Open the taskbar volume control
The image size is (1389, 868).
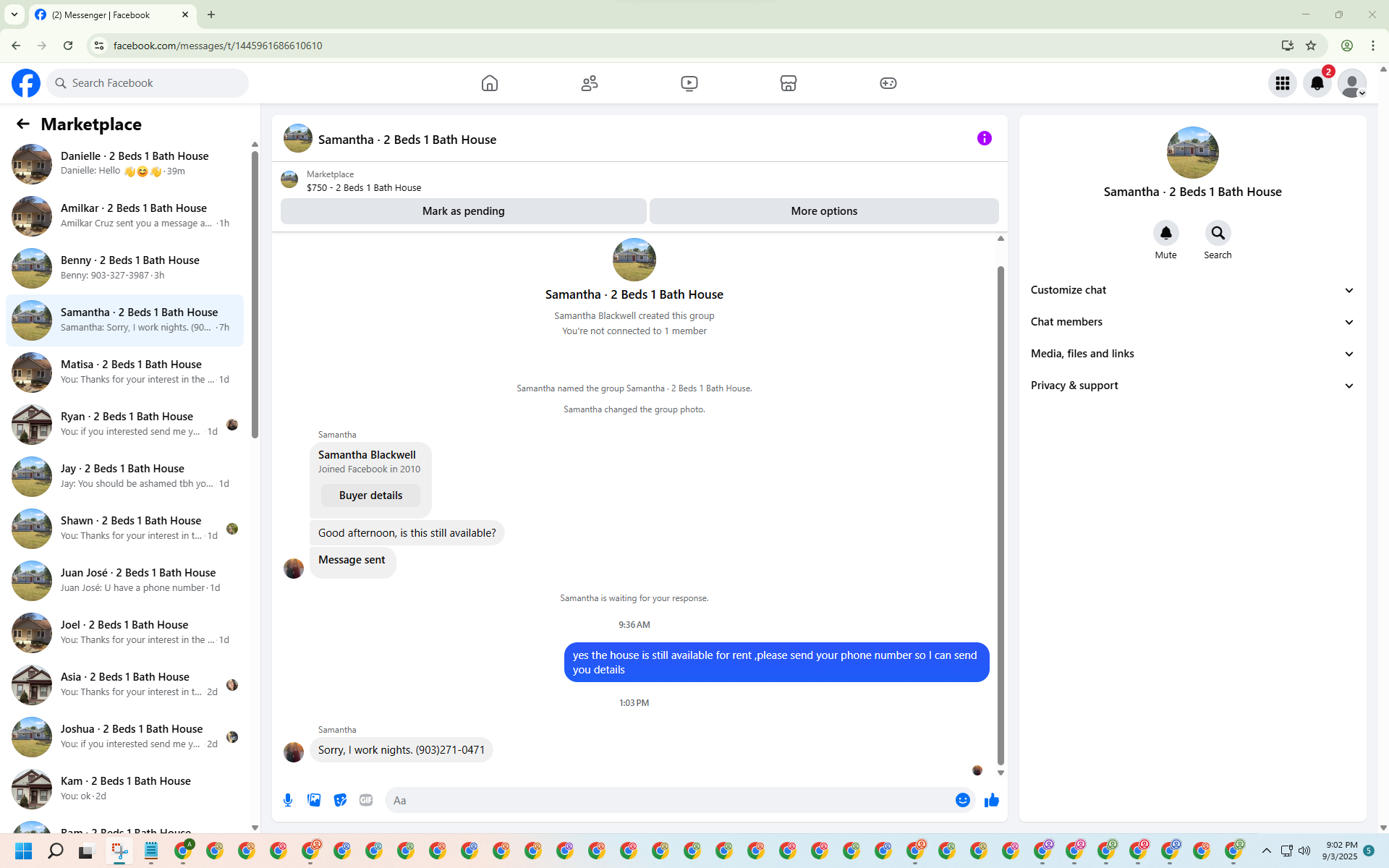1304,851
